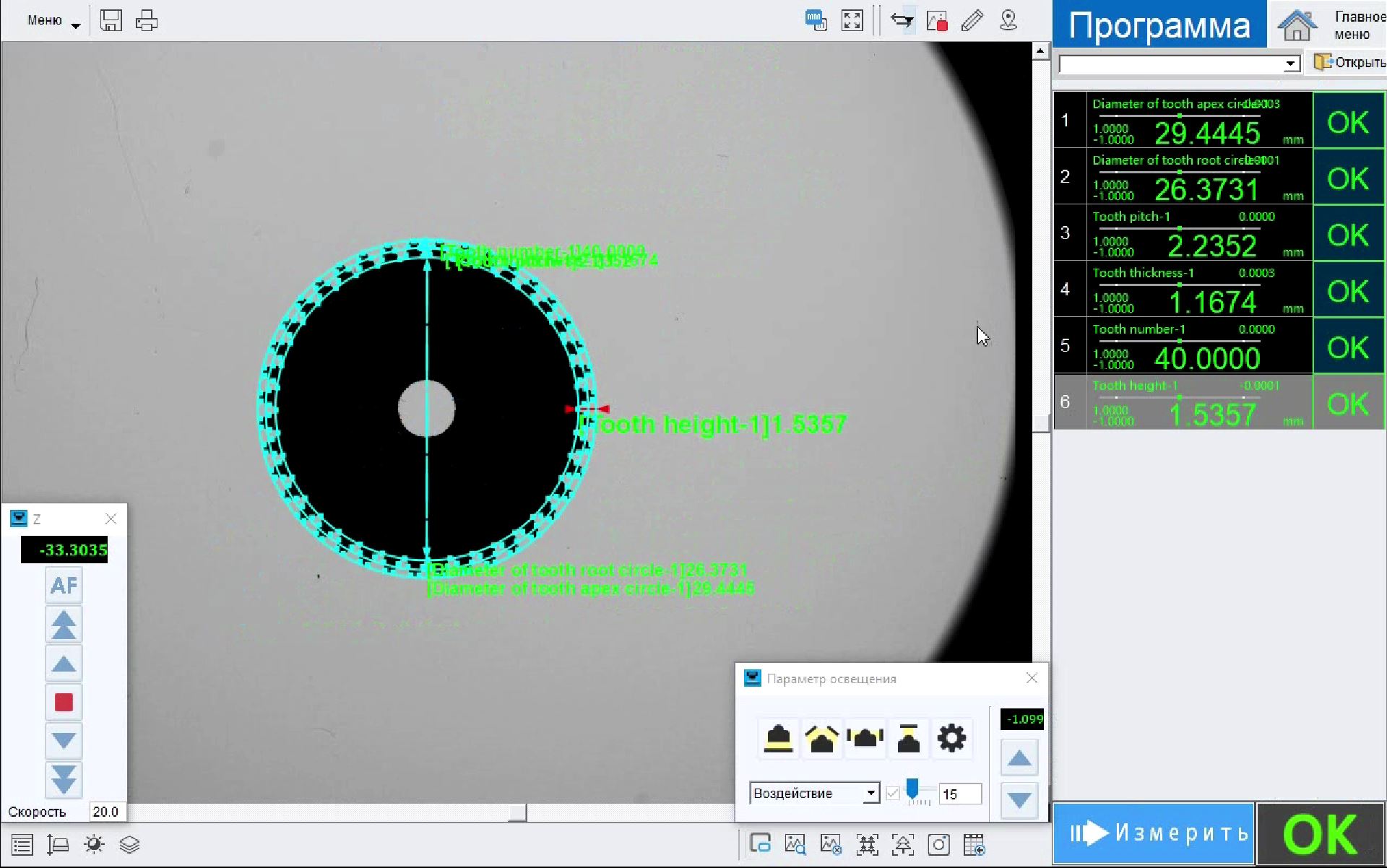Click single Z-down arrow

click(x=64, y=741)
